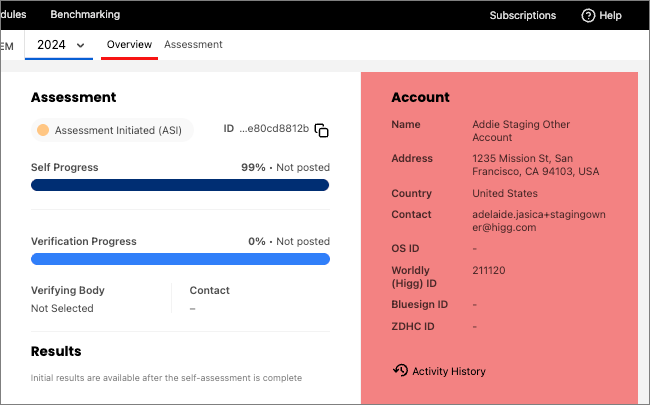Open the Activity History link

pyautogui.click(x=448, y=371)
